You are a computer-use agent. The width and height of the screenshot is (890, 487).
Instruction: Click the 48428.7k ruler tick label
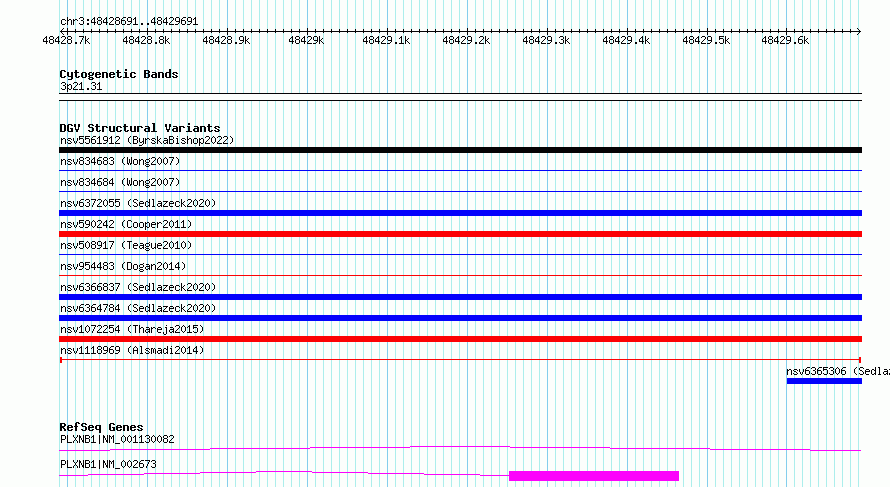click(x=66, y=40)
